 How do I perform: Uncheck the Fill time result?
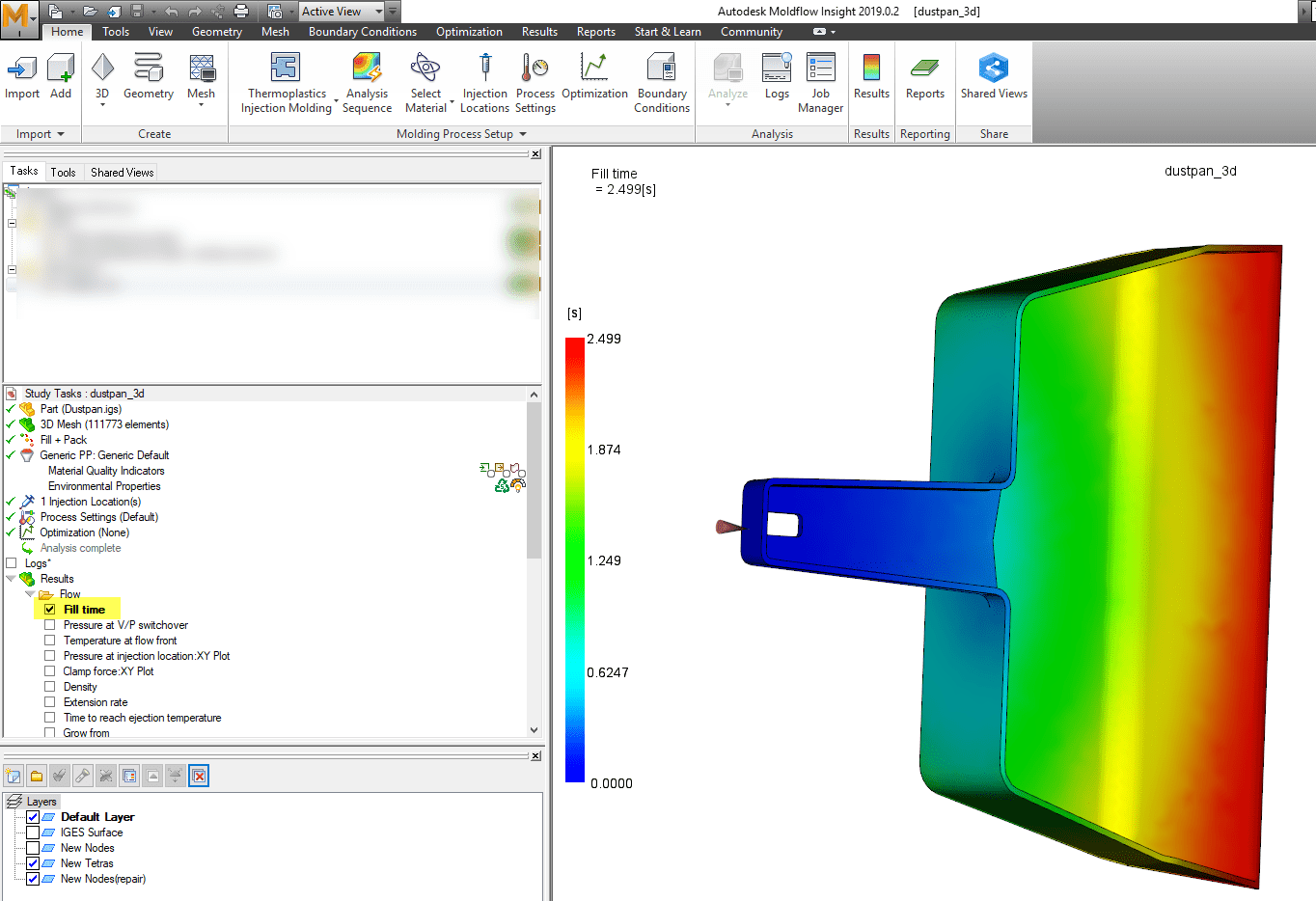pyautogui.click(x=49, y=609)
